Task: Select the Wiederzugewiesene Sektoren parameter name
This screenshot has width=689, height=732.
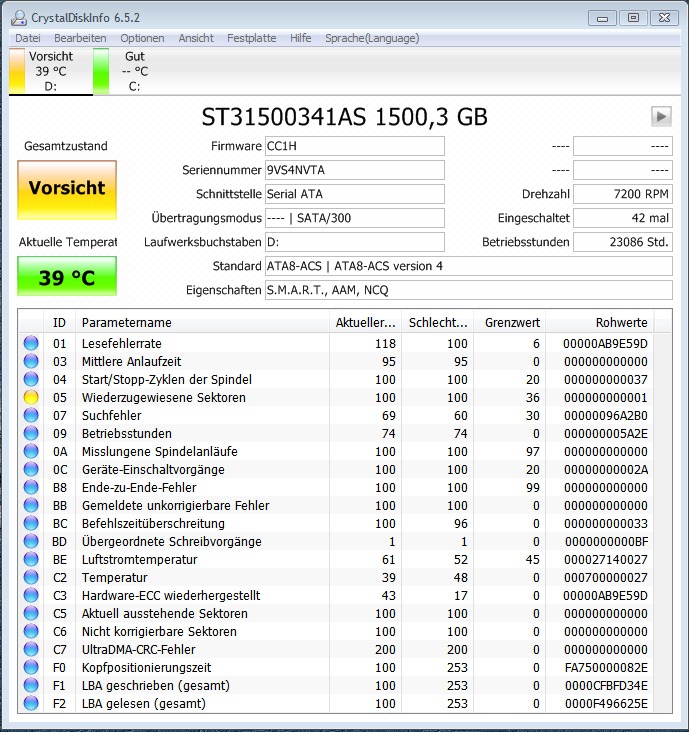Action: tap(164, 398)
